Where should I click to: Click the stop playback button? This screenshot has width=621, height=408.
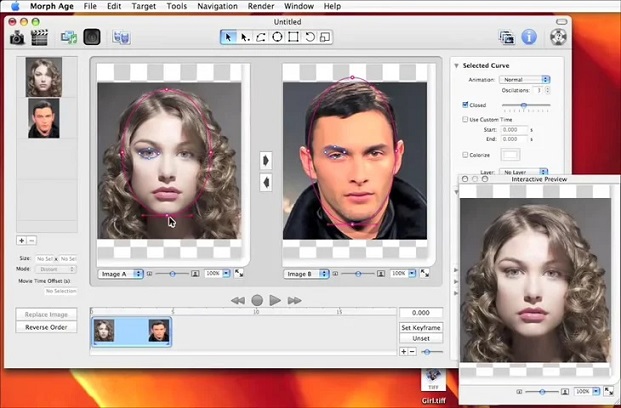(257, 301)
